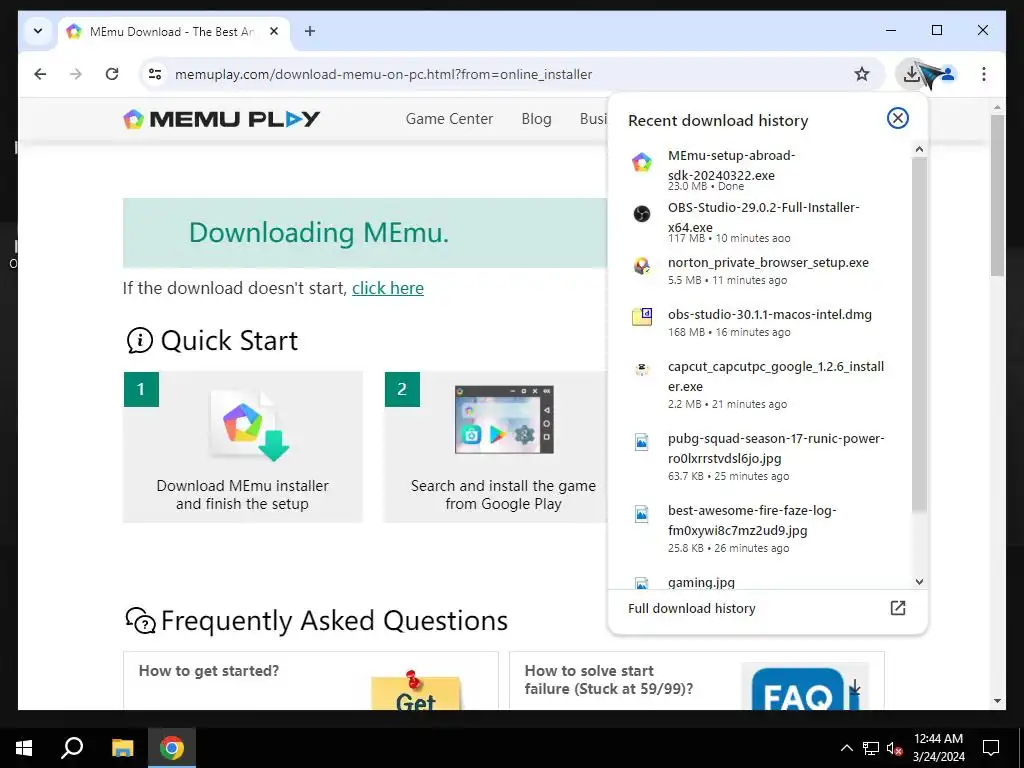
Task: Click Chrome icon in the taskbar
Action: click(172, 748)
